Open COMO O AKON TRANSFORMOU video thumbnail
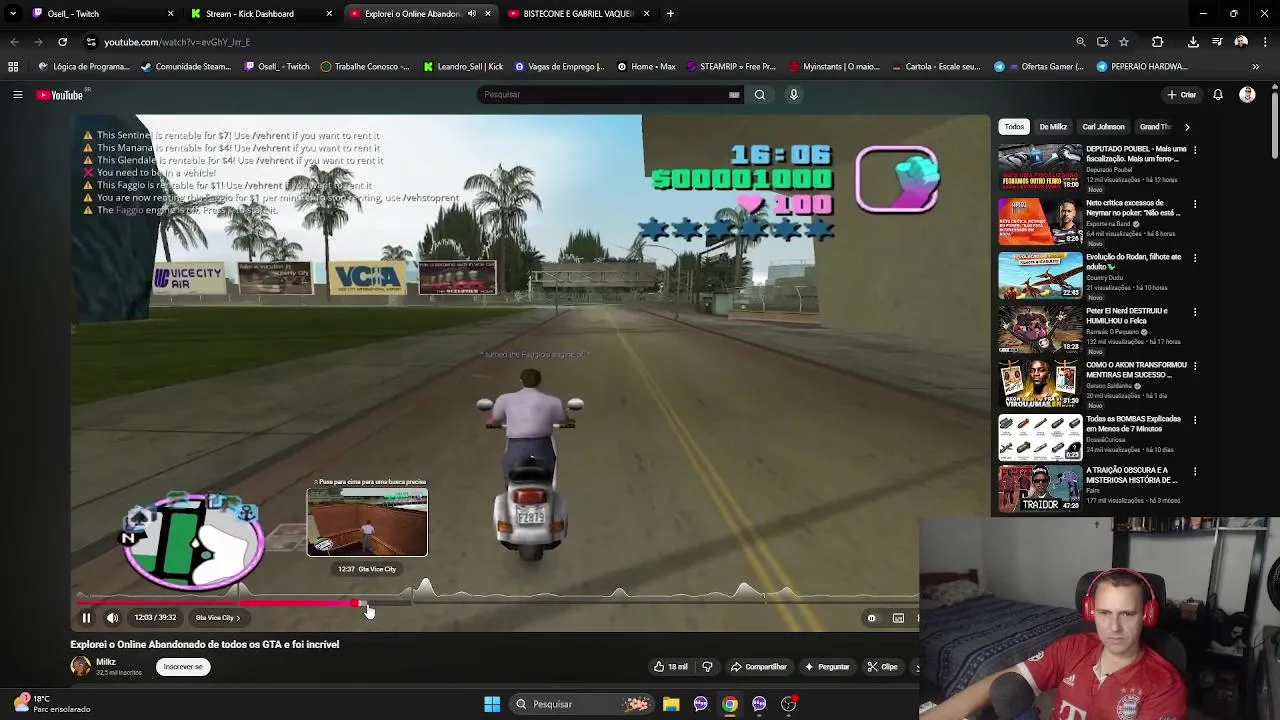The height and width of the screenshot is (720, 1280). pyautogui.click(x=1040, y=383)
